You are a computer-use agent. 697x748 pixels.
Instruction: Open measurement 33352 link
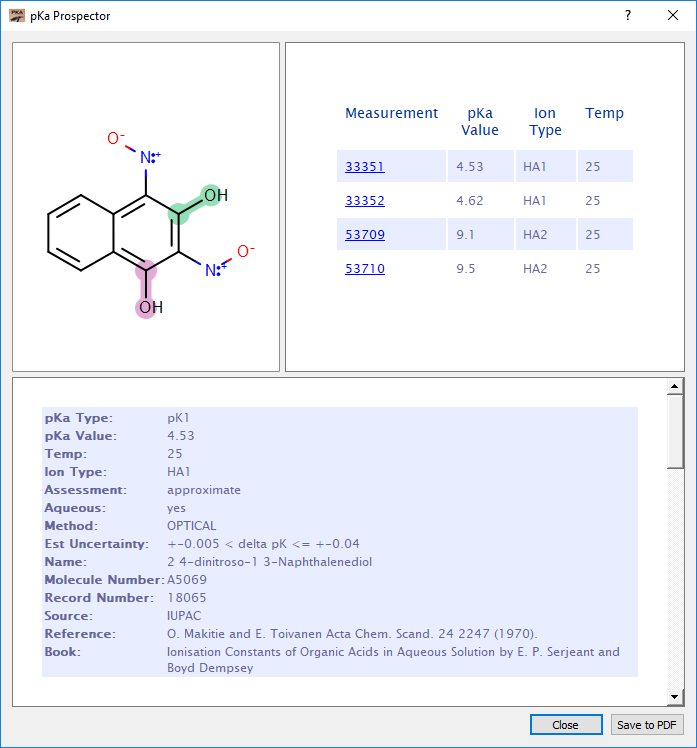coord(365,201)
